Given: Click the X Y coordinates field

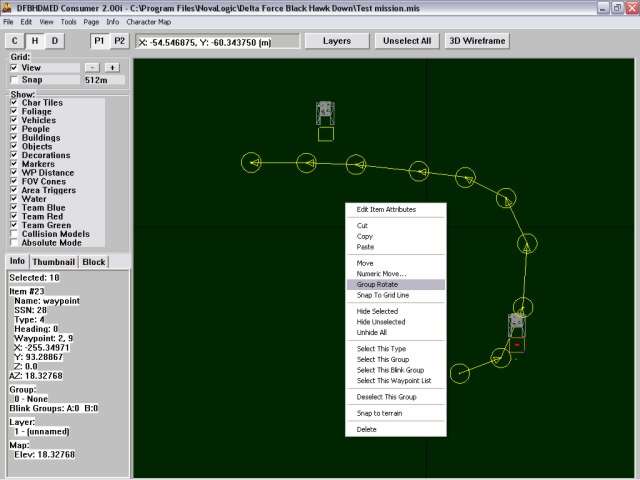Looking at the screenshot, I should (x=217, y=42).
